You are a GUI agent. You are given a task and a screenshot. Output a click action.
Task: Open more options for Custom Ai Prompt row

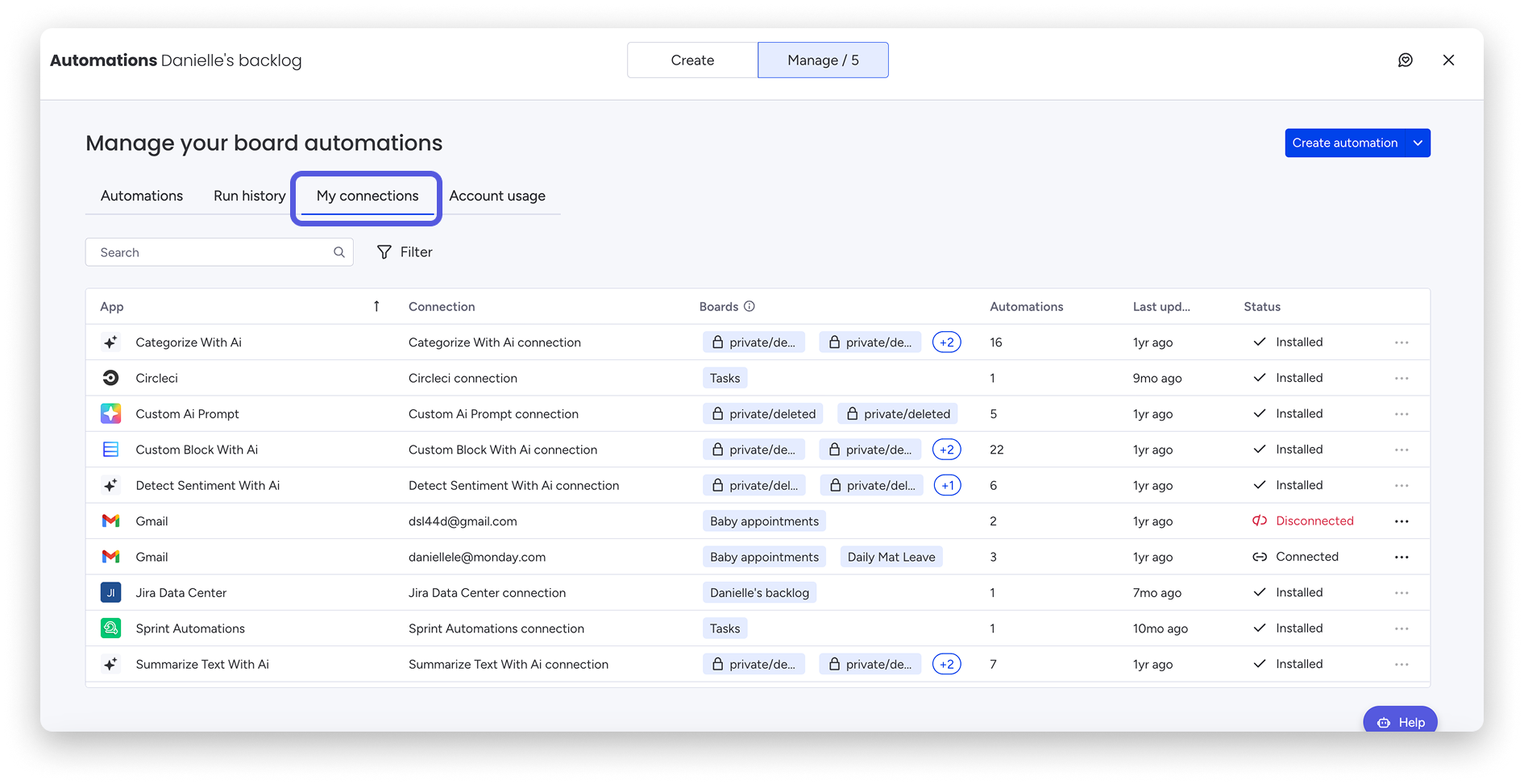[1401, 414]
